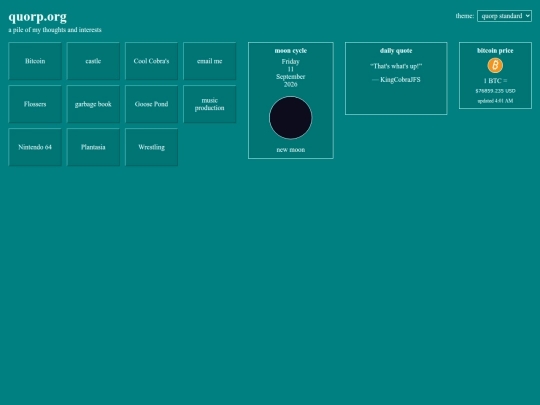540x405 pixels.
Task: Select the music production tile
Action: tap(209, 104)
